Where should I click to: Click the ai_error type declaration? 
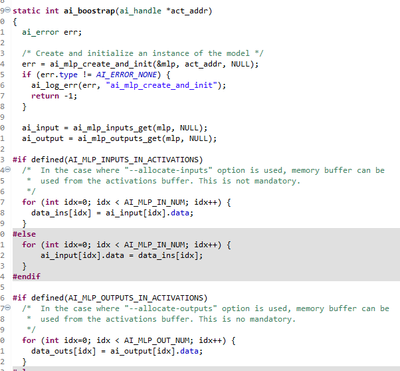coord(40,32)
